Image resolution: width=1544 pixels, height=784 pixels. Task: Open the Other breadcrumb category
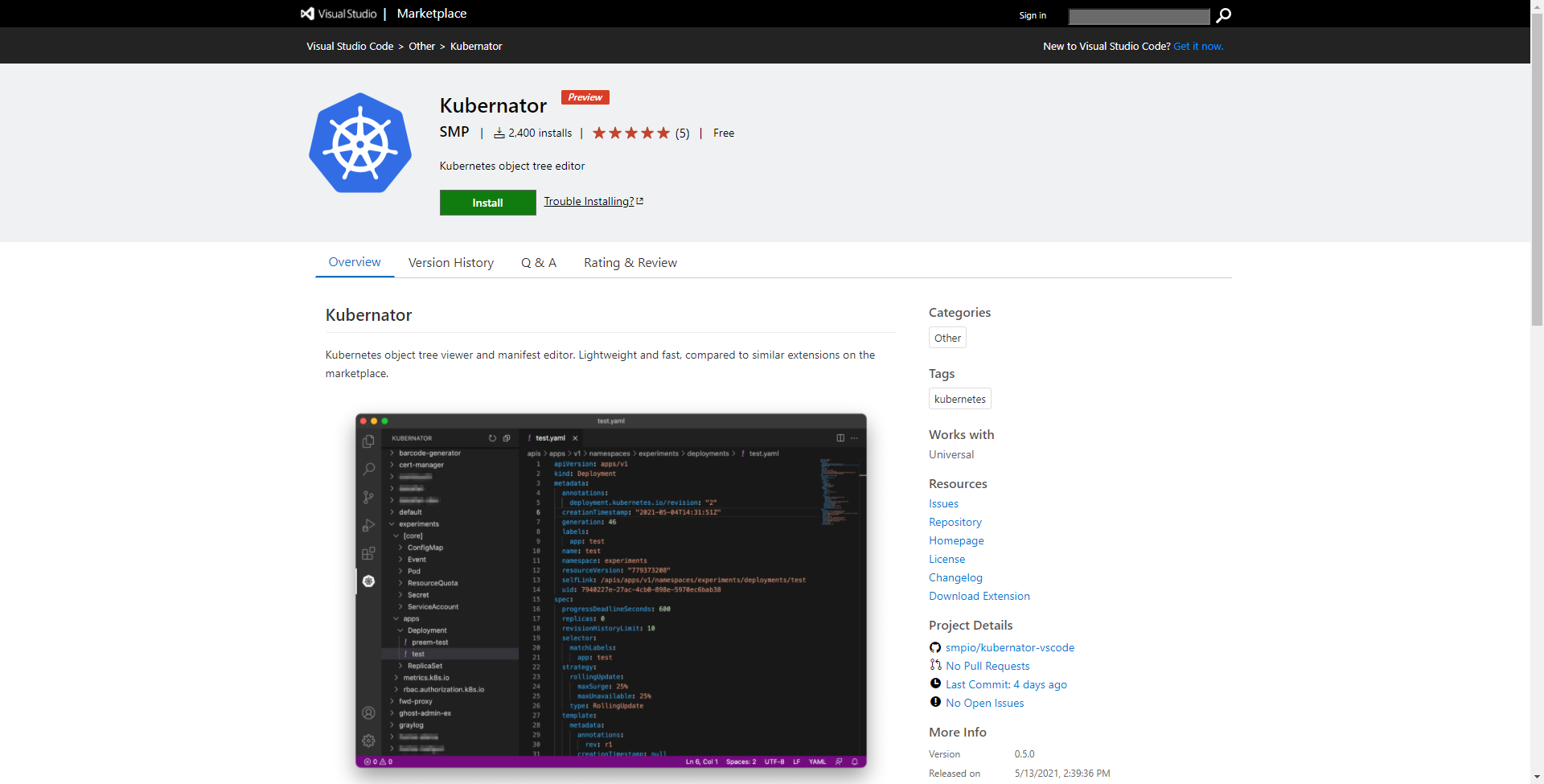coord(421,46)
